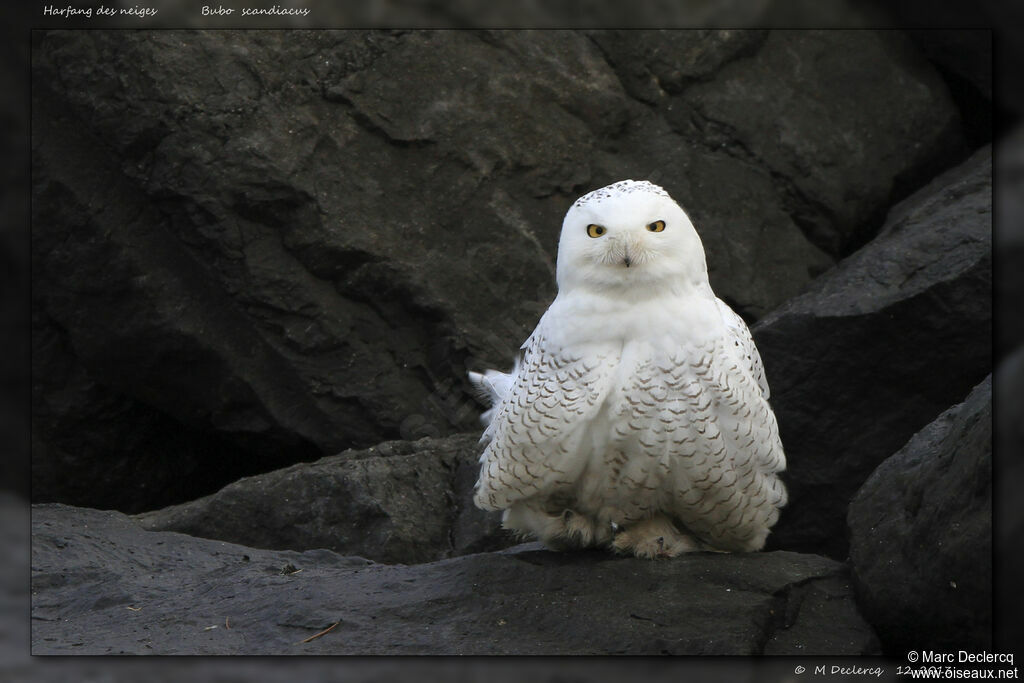This screenshot has height=683, width=1024.
Task: Click the owl's left yellow eye
Action: [x=596, y=230]
